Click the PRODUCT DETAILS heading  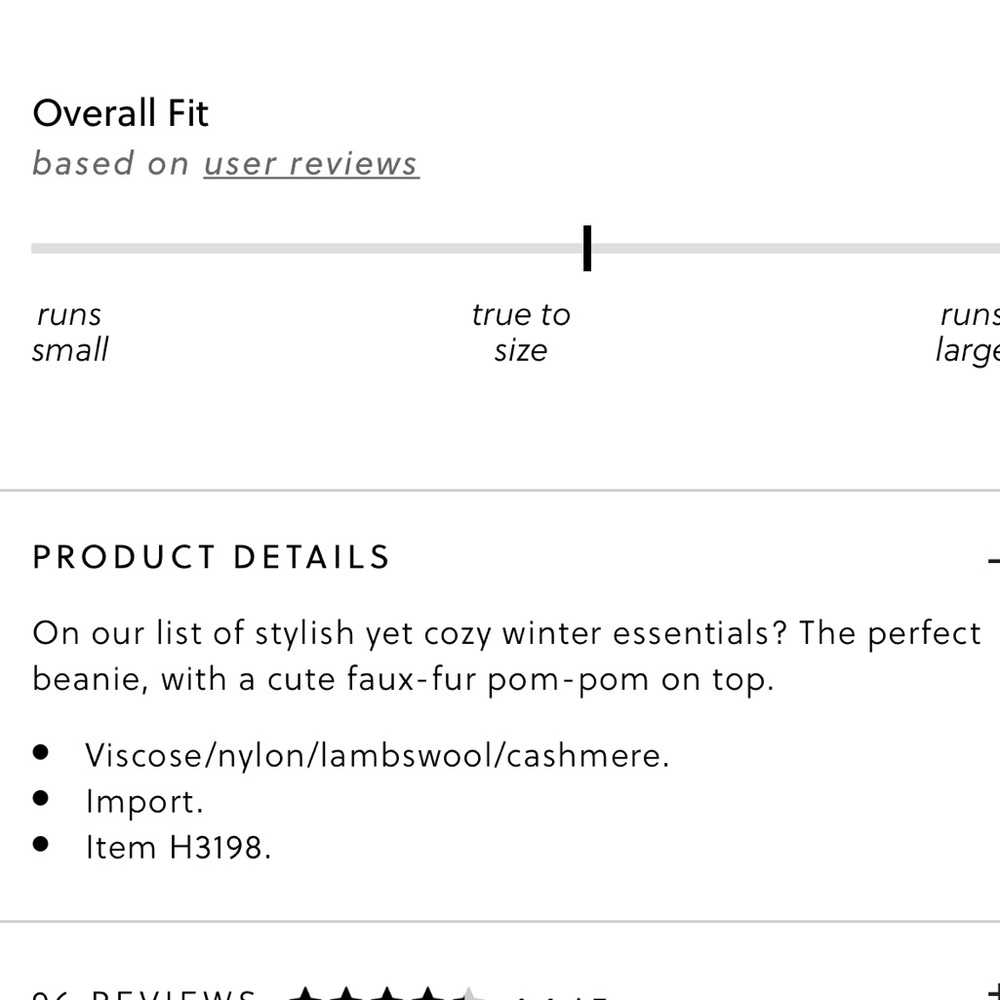coord(211,557)
